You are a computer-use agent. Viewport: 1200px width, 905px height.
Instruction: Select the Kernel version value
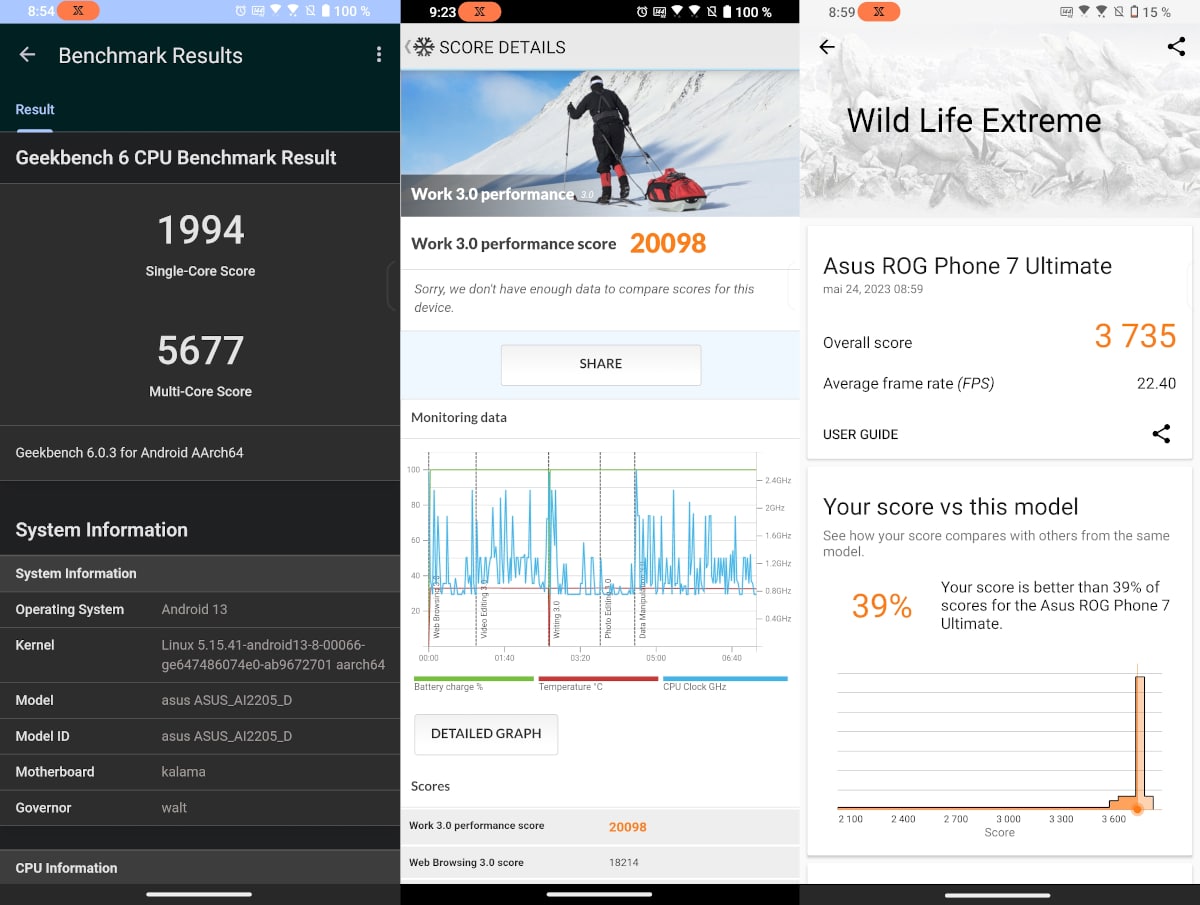273,655
